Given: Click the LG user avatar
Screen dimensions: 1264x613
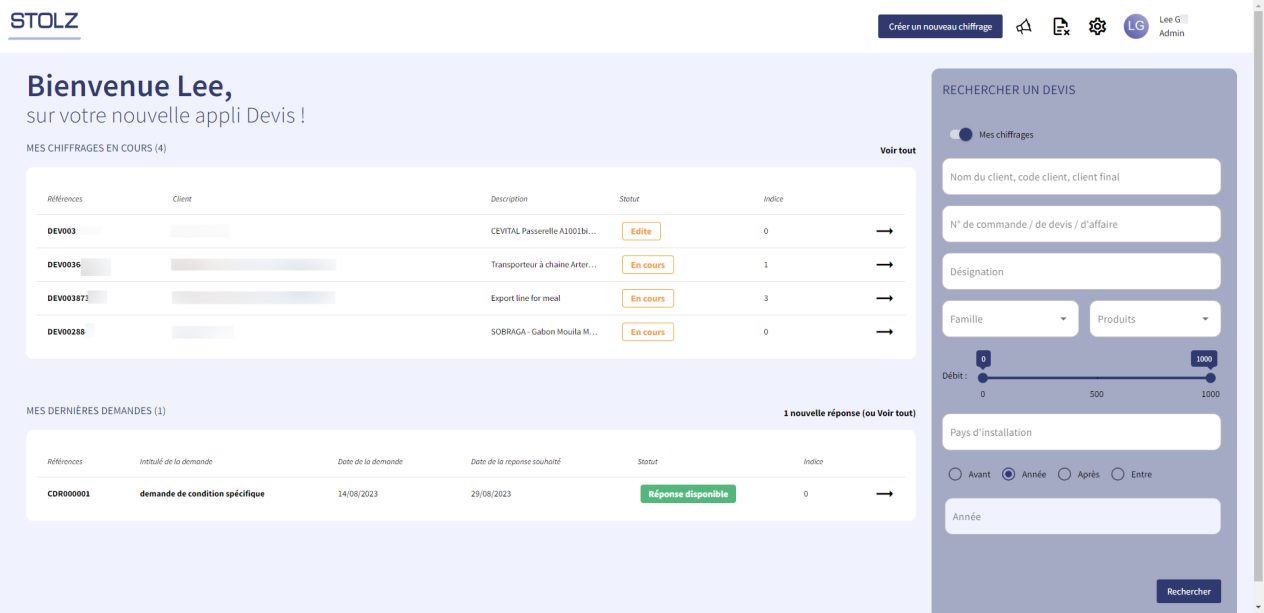Looking at the screenshot, I should pos(1136,27).
